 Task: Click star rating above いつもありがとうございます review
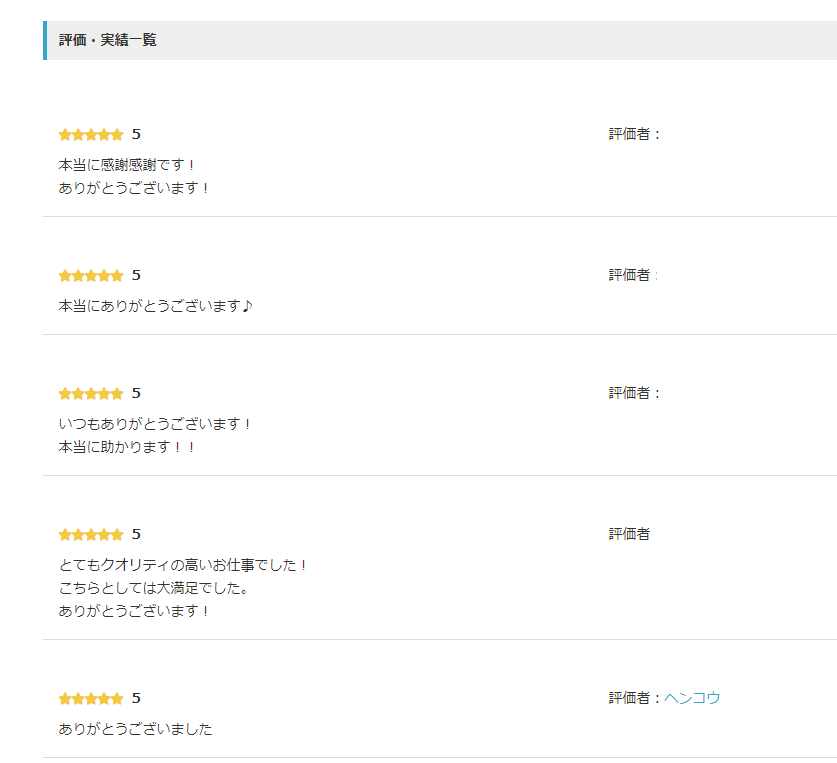[91, 393]
